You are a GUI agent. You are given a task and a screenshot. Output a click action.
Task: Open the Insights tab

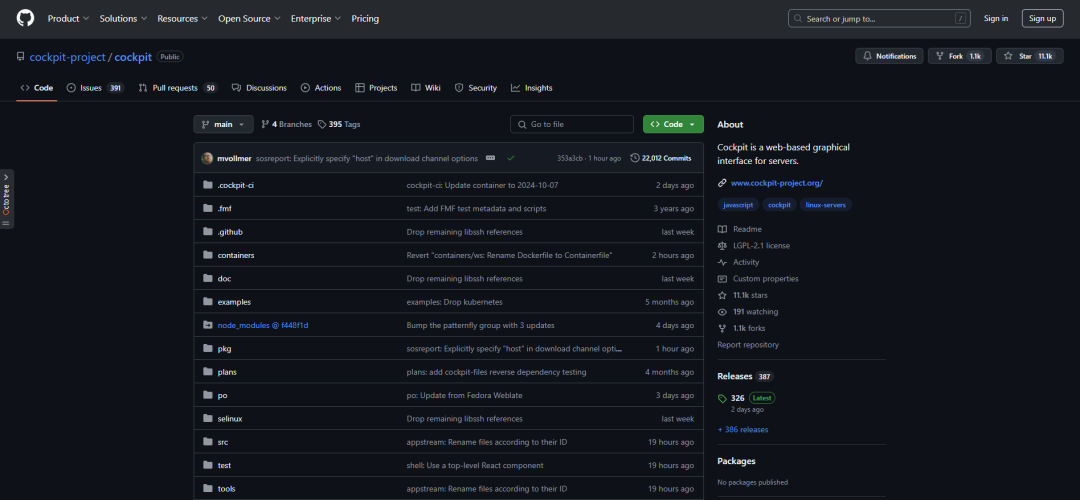[532, 88]
